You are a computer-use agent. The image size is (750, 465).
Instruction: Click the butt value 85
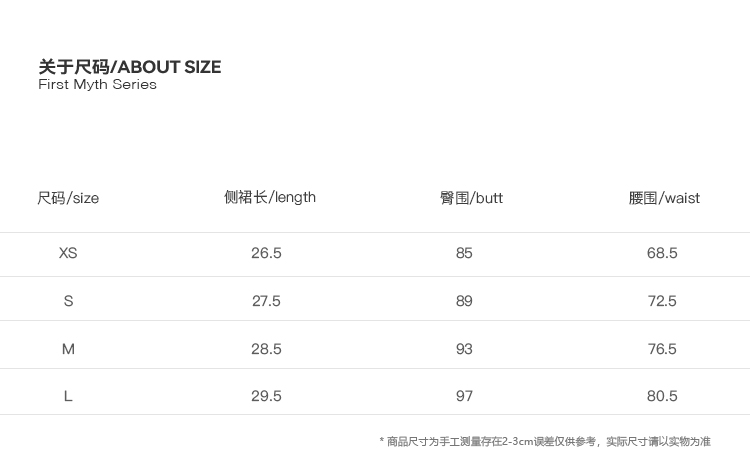(464, 253)
